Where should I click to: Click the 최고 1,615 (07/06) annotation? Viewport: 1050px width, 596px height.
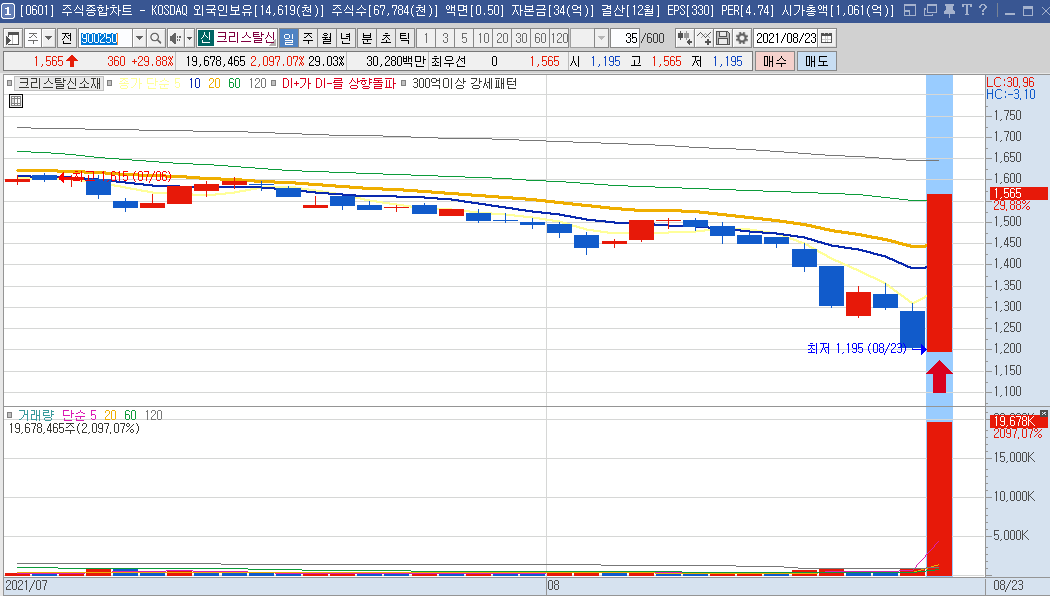(x=122, y=176)
